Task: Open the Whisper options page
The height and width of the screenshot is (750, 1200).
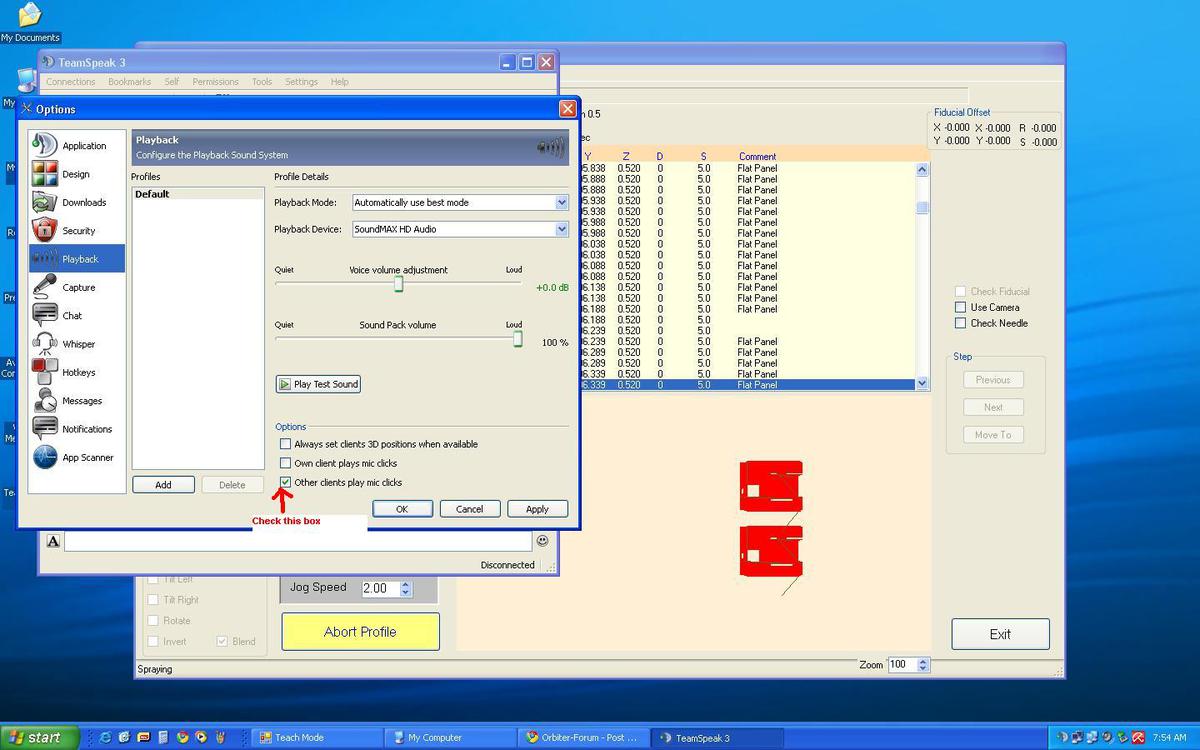Action: [77, 344]
